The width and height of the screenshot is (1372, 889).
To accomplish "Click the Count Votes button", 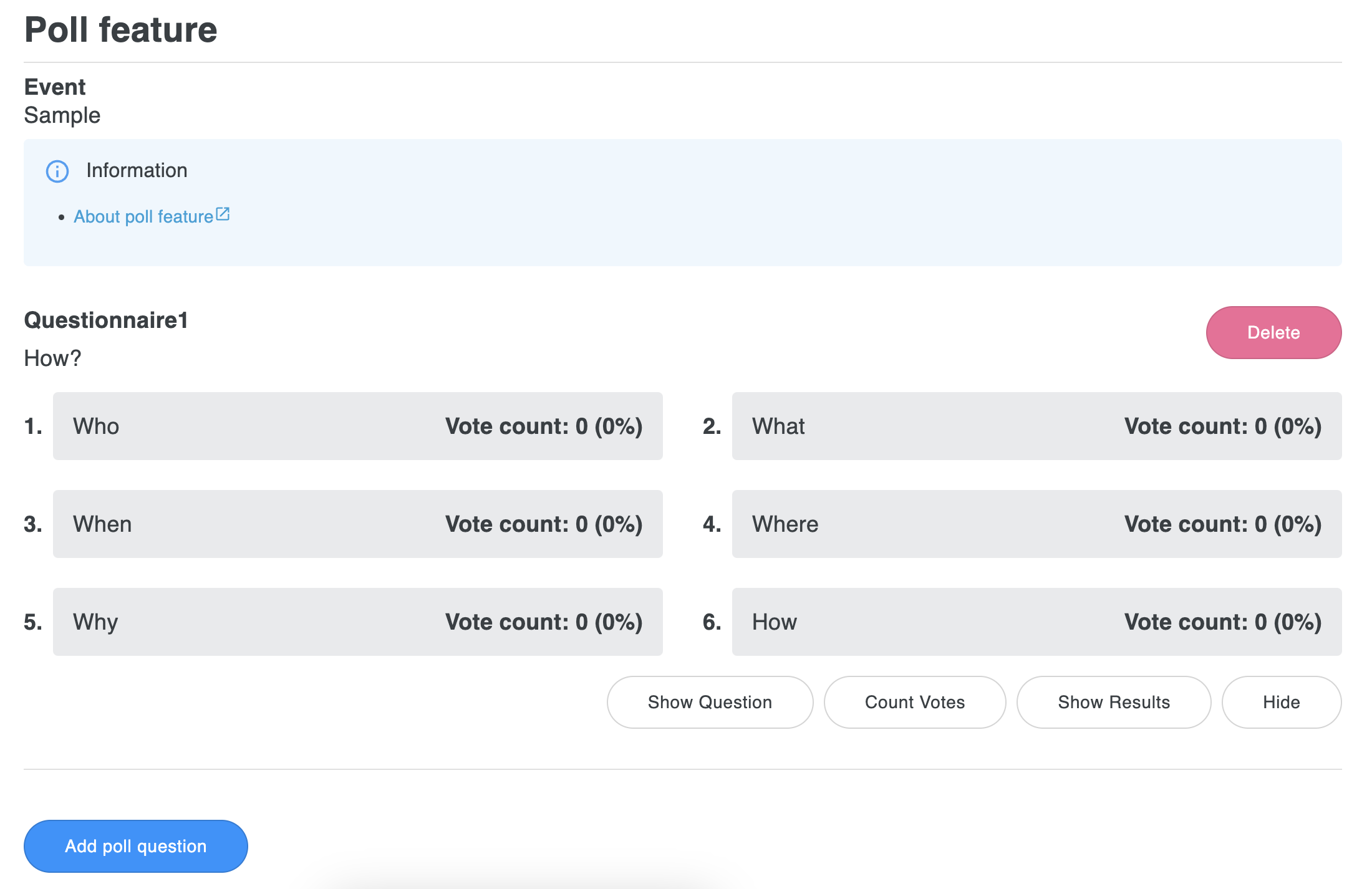I will (914, 702).
